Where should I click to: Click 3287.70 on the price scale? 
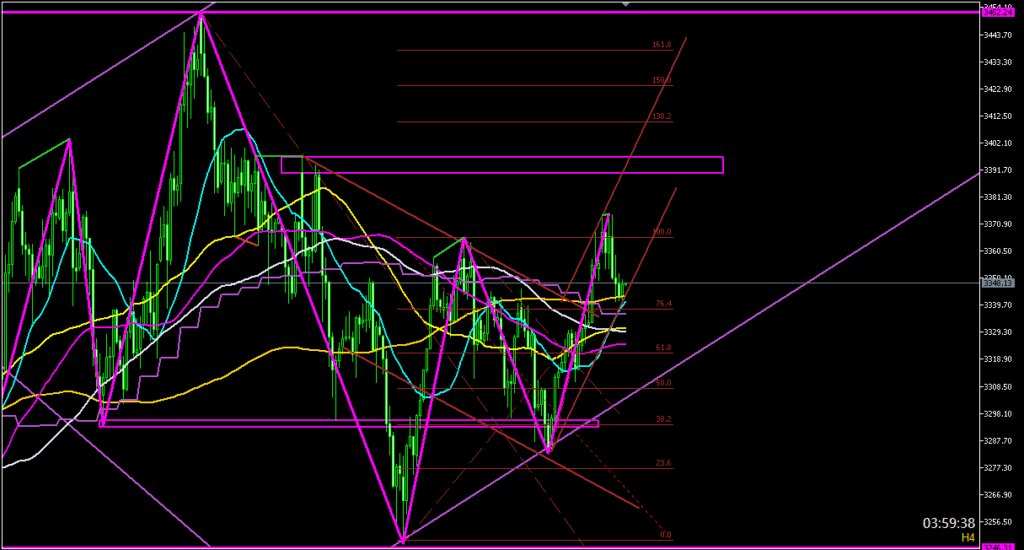coord(999,441)
